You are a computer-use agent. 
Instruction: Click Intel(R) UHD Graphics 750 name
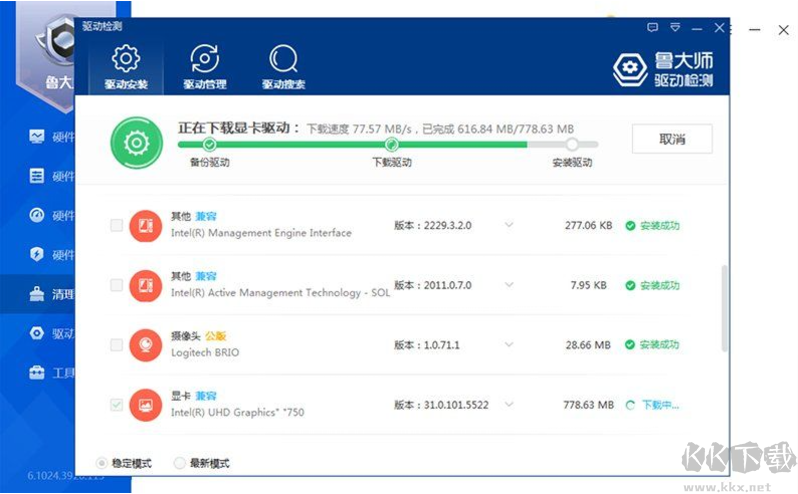click(x=237, y=413)
